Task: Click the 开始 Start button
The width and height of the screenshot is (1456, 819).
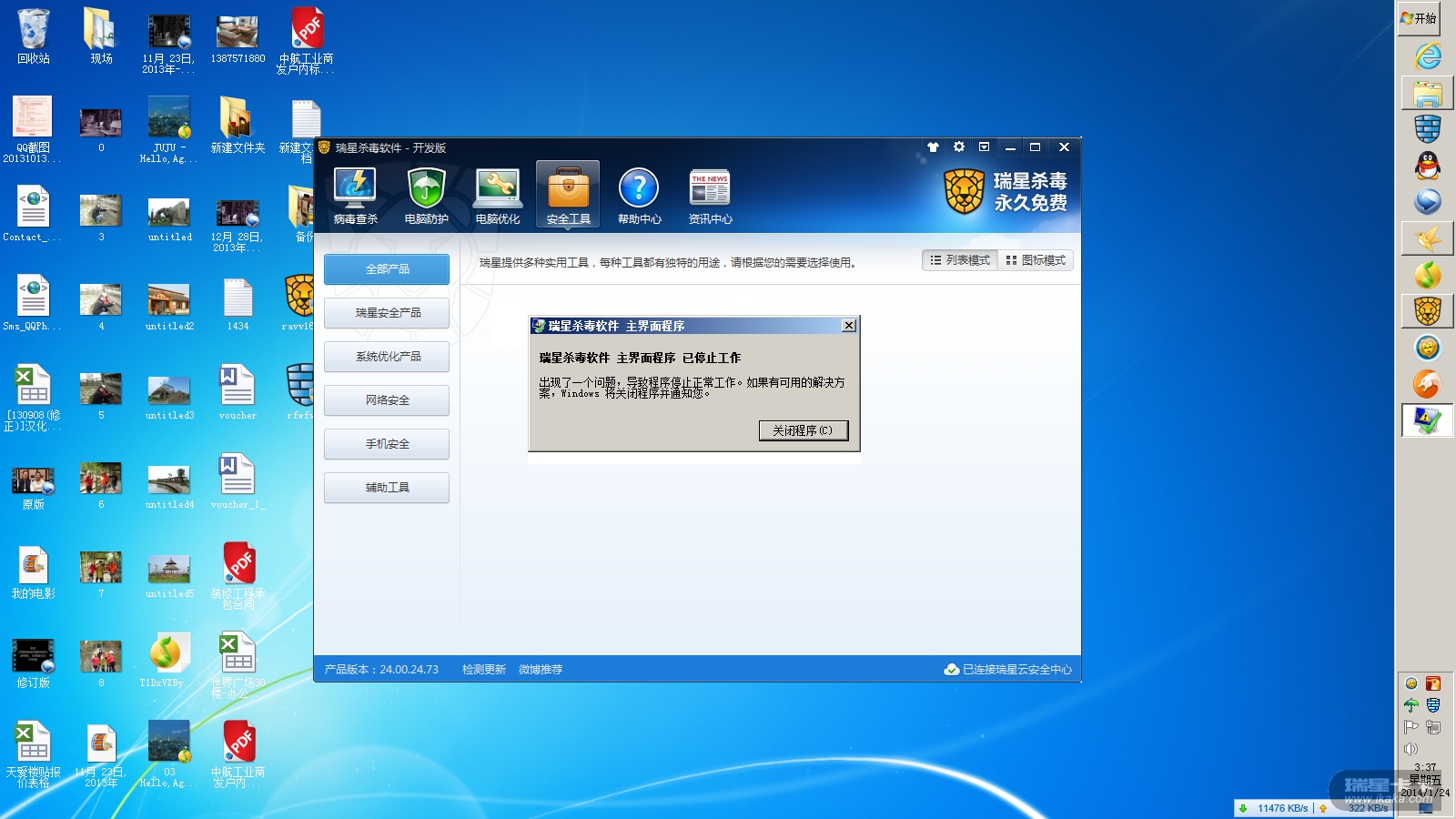Action: 1419,18
